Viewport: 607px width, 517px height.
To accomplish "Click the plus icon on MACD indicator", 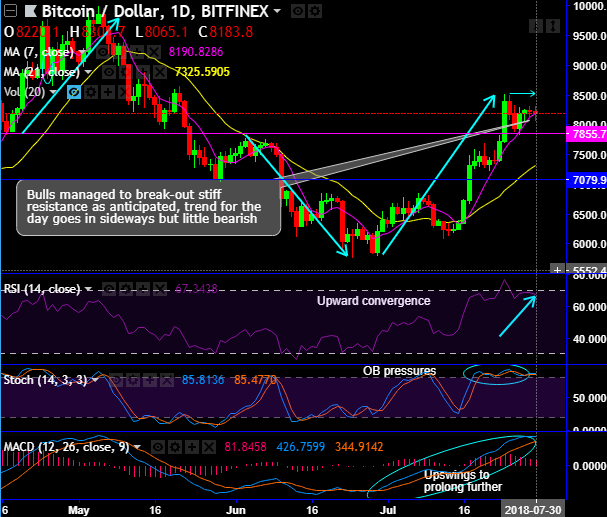I will click(192, 448).
